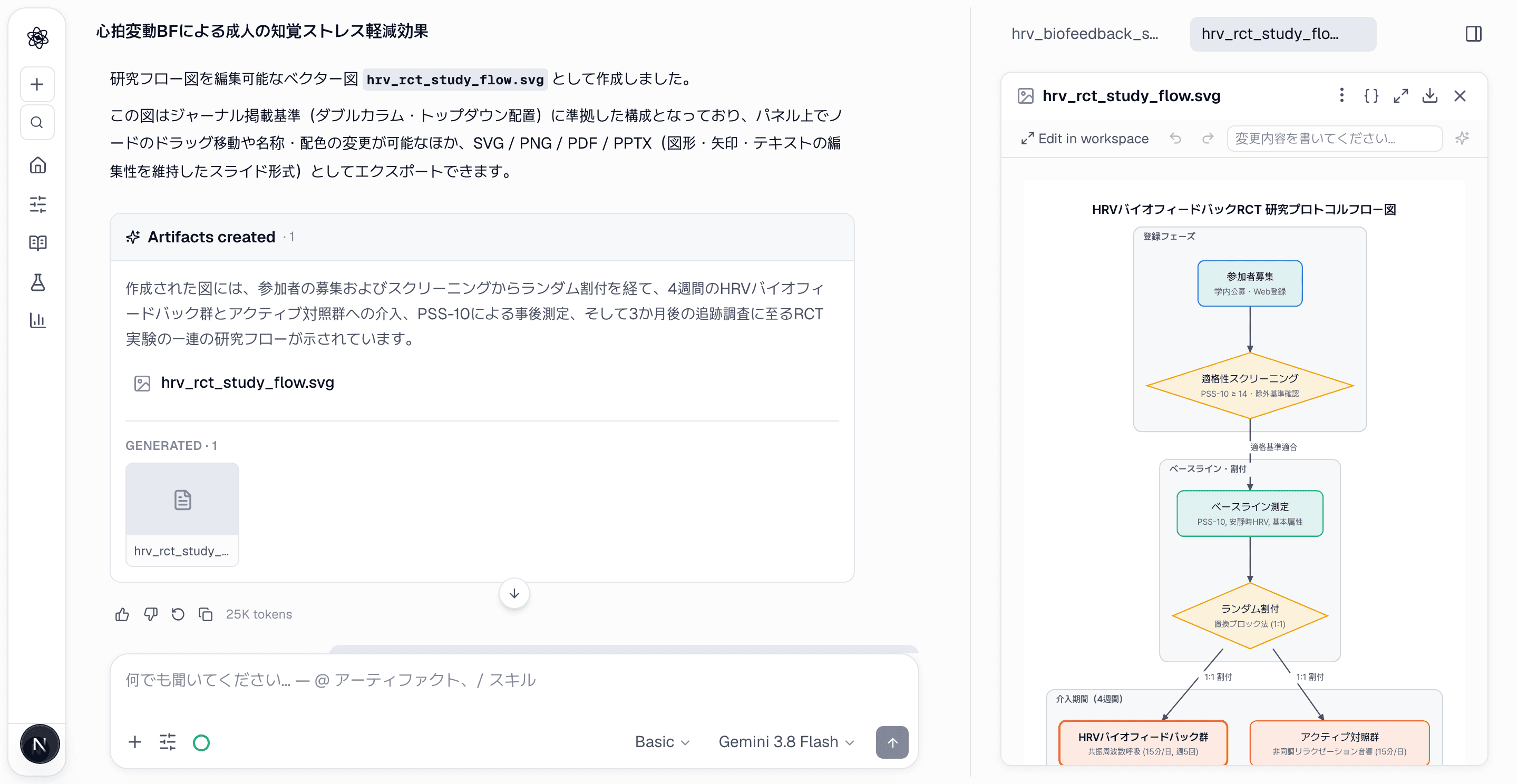
Task: Download hrv_rct_study_flow.svg
Action: click(1430, 95)
